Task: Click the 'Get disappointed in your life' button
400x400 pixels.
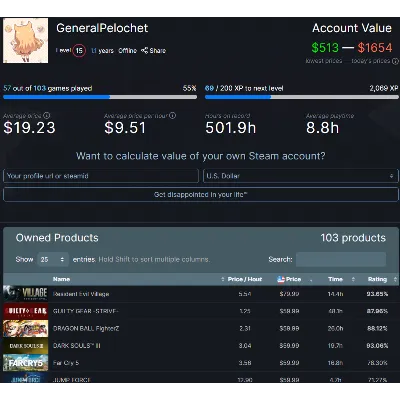Action: tap(201, 194)
